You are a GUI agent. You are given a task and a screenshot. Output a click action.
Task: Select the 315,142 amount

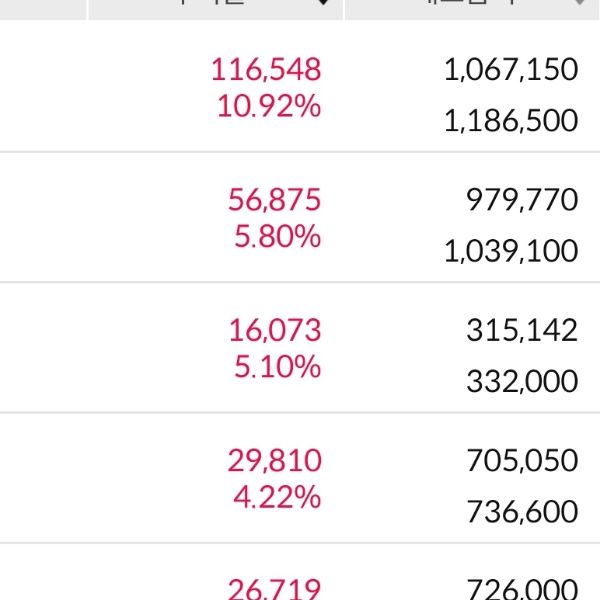(522, 331)
